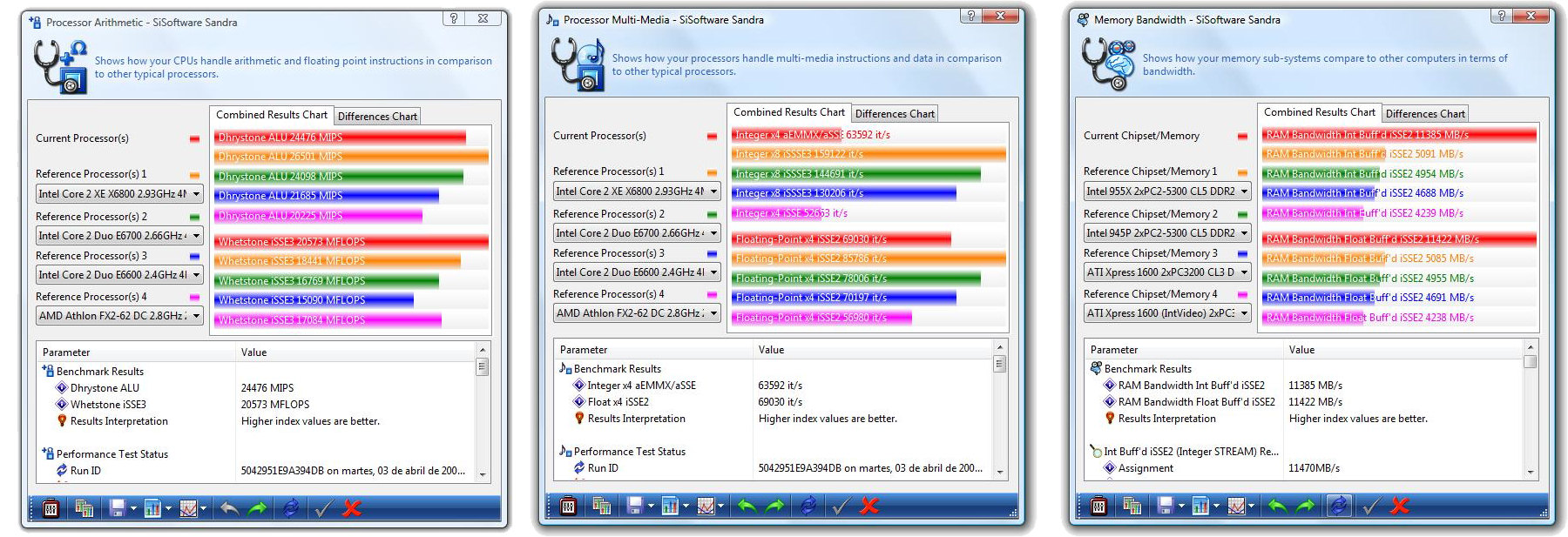Click the blue refresh icon in Memory Bandwidth toolbar
The height and width of the screenshot is (537, 1568).
pos(1338,506)
